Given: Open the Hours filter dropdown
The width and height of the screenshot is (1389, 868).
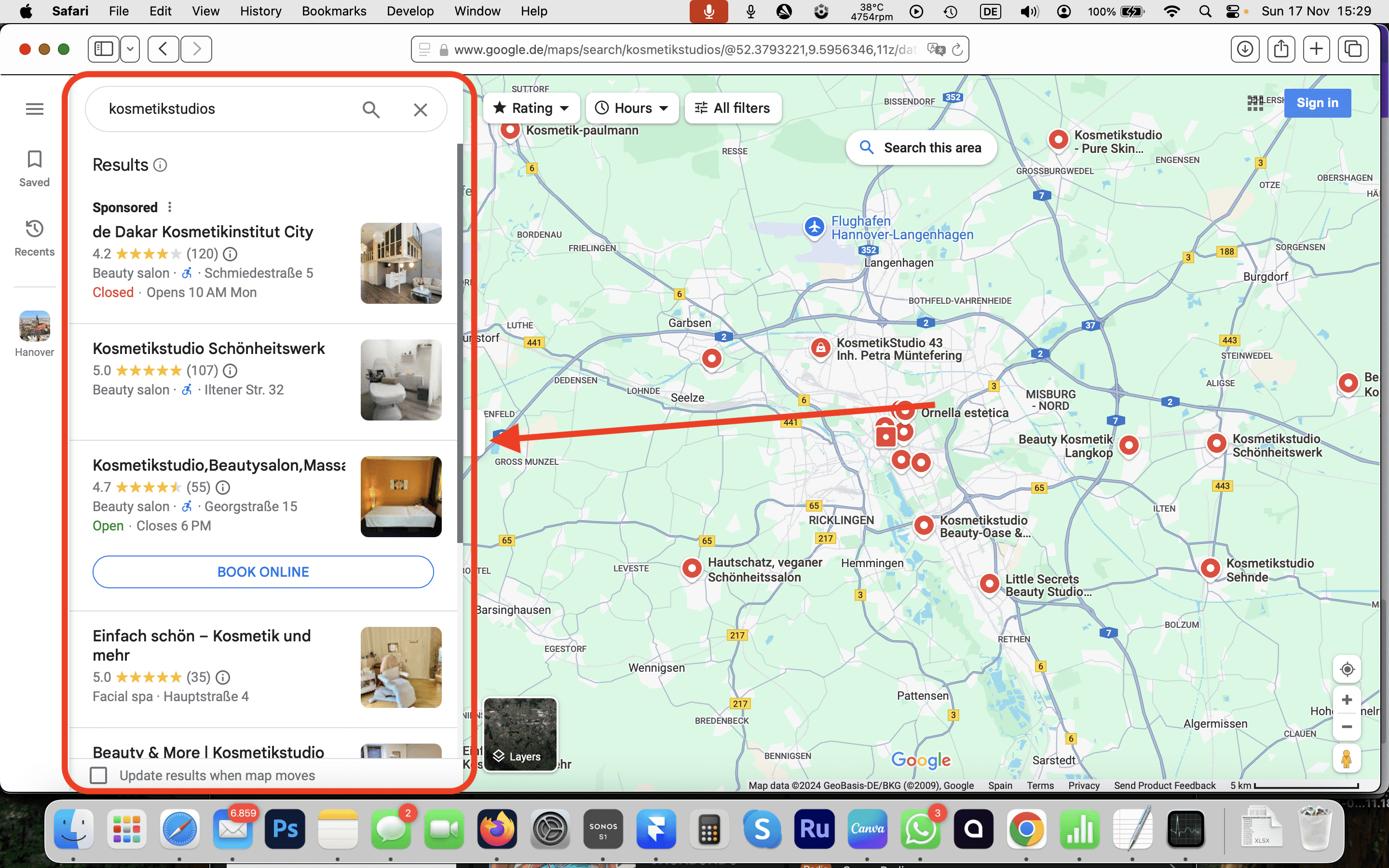Looking at the screenshot, I should pos(632,108).
